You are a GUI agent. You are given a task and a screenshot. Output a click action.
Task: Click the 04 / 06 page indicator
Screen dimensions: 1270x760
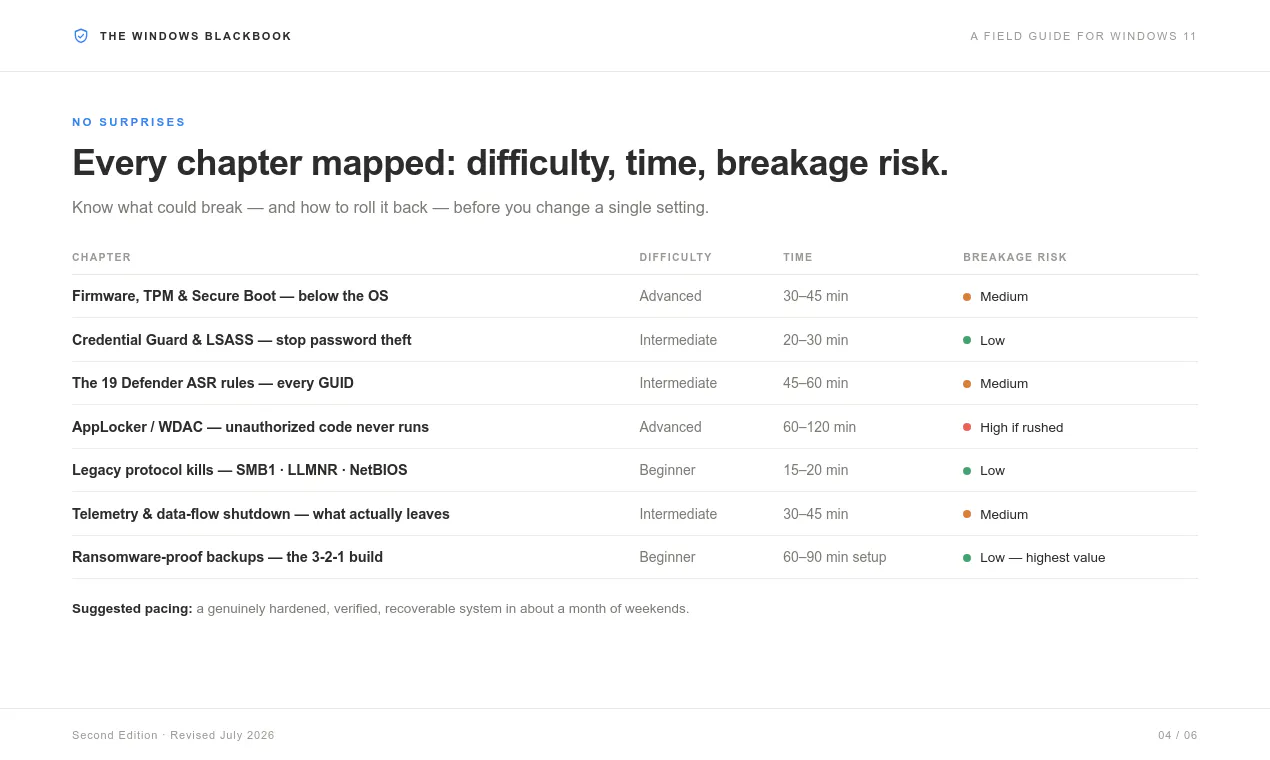[x=1178, y=735]
